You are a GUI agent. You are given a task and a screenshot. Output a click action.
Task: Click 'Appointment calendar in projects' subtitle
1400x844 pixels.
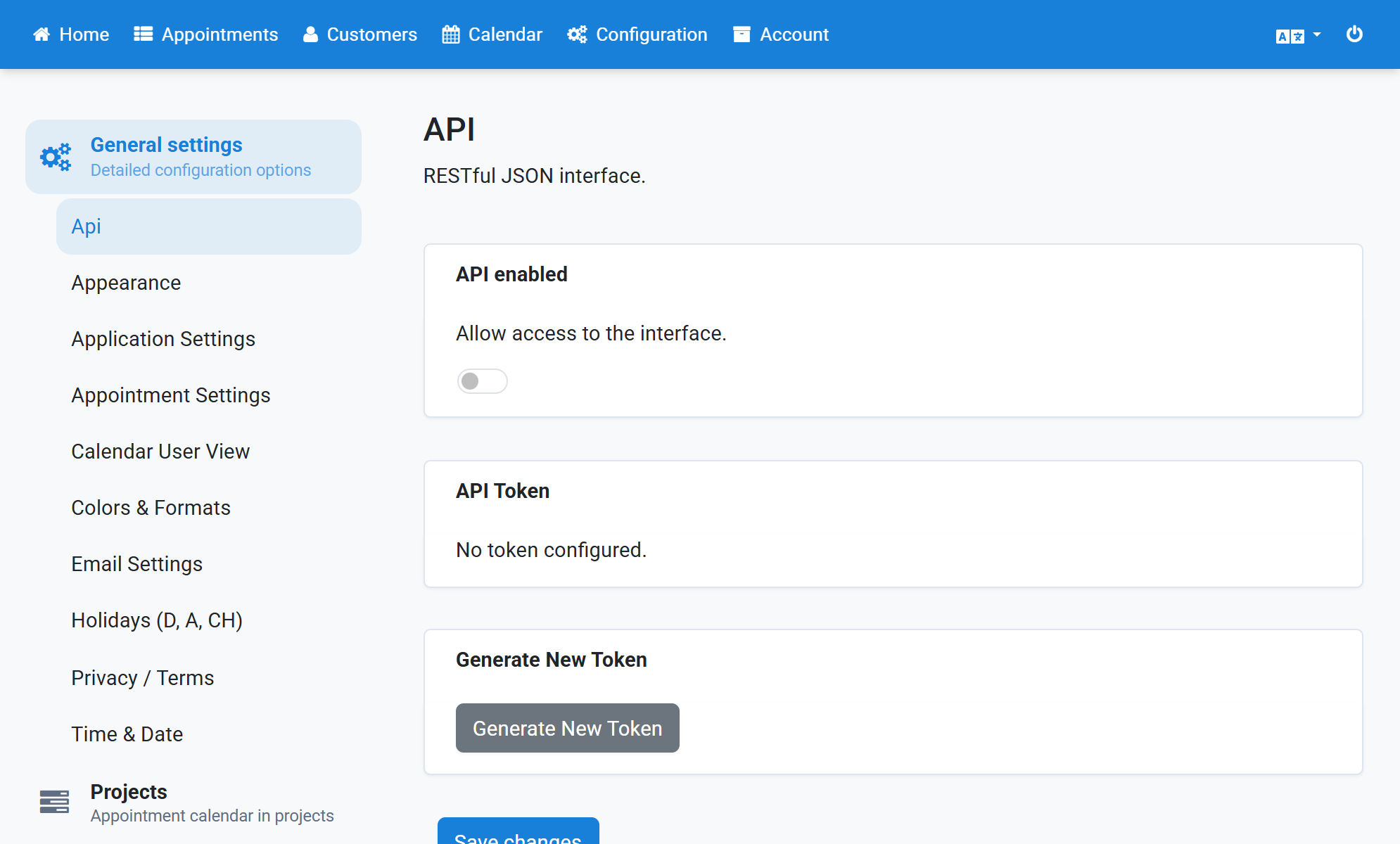pos(212,816)
